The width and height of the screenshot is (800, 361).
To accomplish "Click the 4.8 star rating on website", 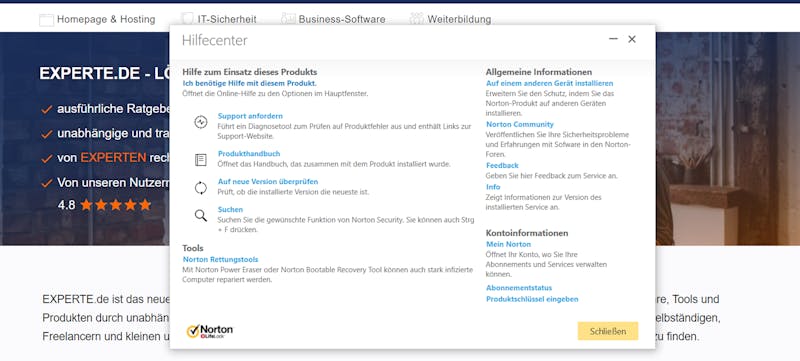I will click(x=105, y=205).
